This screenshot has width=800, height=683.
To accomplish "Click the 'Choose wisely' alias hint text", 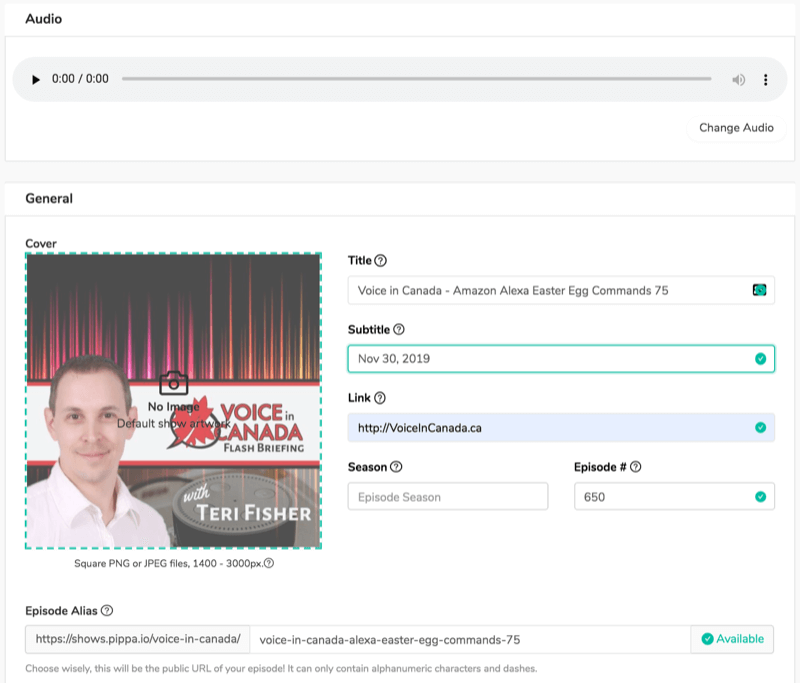I will tap(281, 668).
